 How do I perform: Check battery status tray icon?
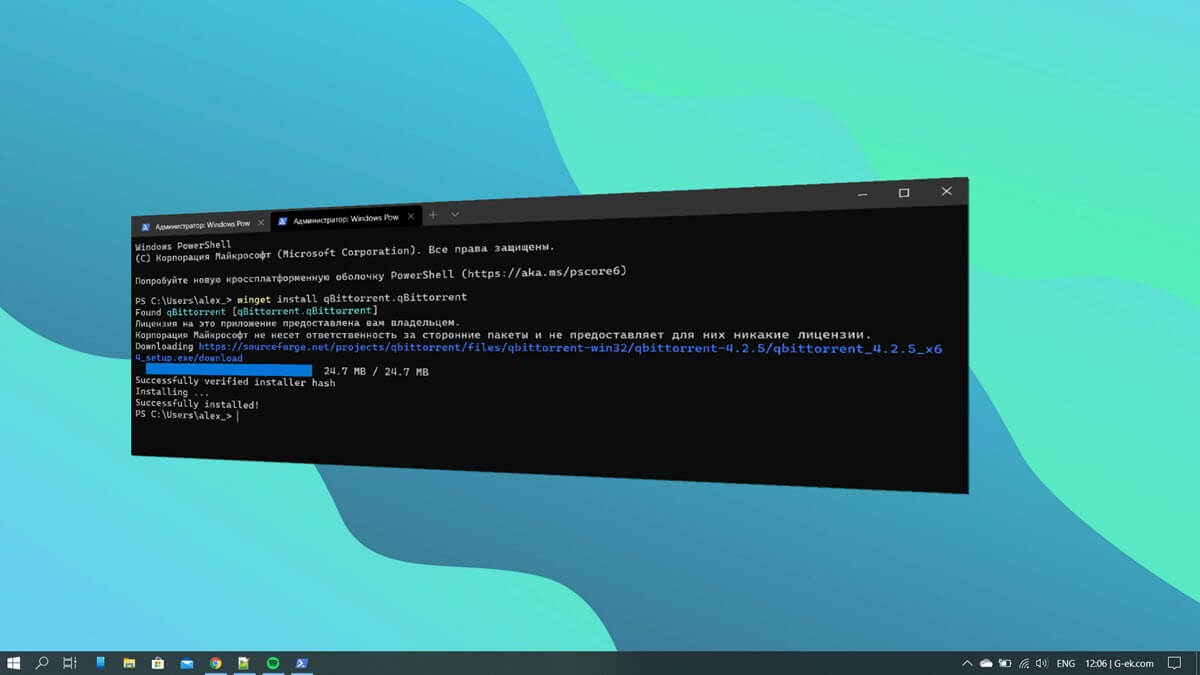(1005, 663)
